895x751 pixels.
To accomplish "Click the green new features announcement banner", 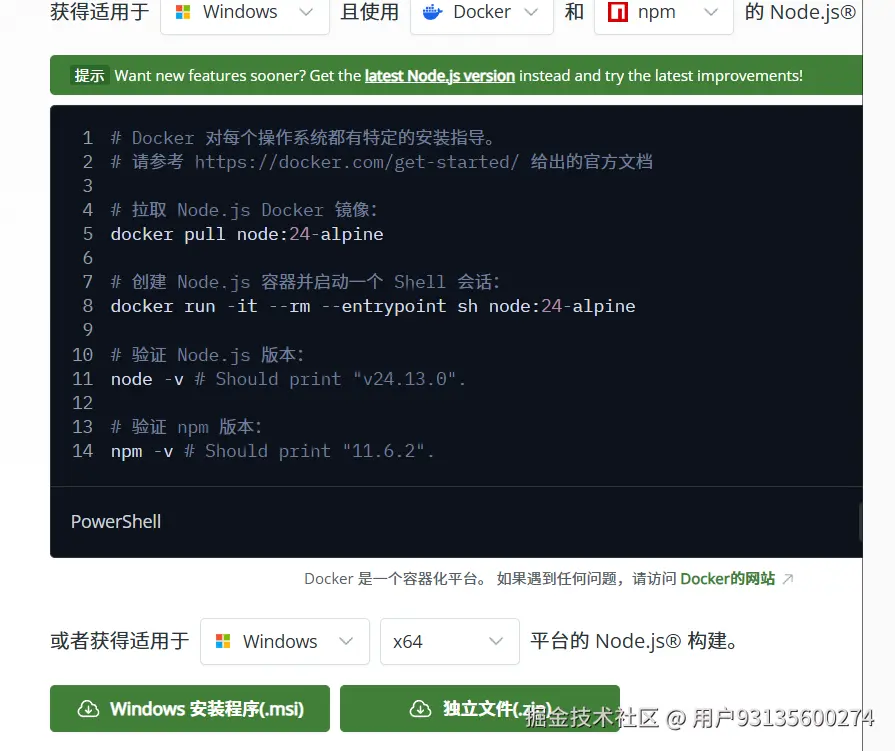I will tap(456, 75).
